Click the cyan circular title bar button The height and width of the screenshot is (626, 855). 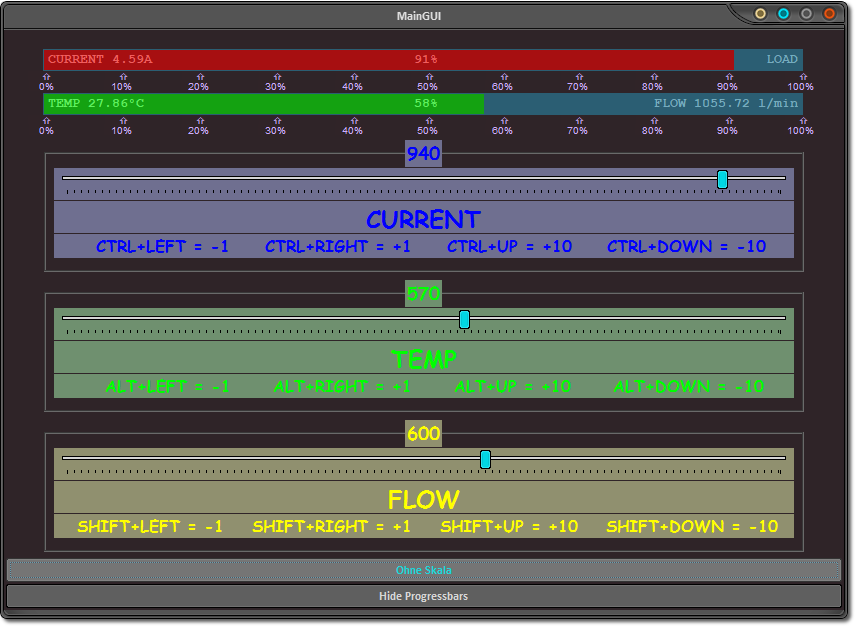[x=784, y=14]
